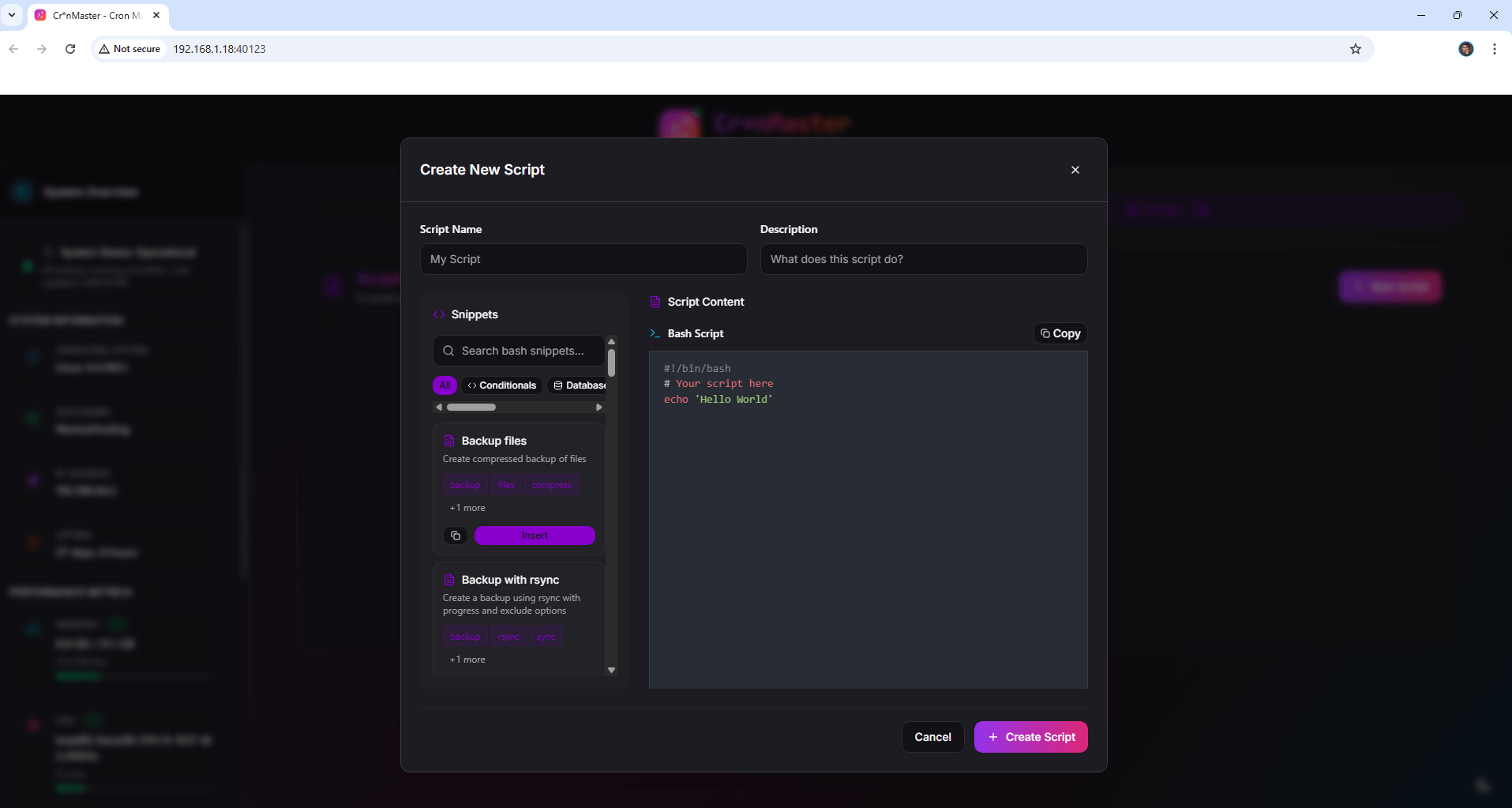Click +1 more under Backup with rsync
The width and height of the screenshot is (1512, 808).
coord(467,660)
